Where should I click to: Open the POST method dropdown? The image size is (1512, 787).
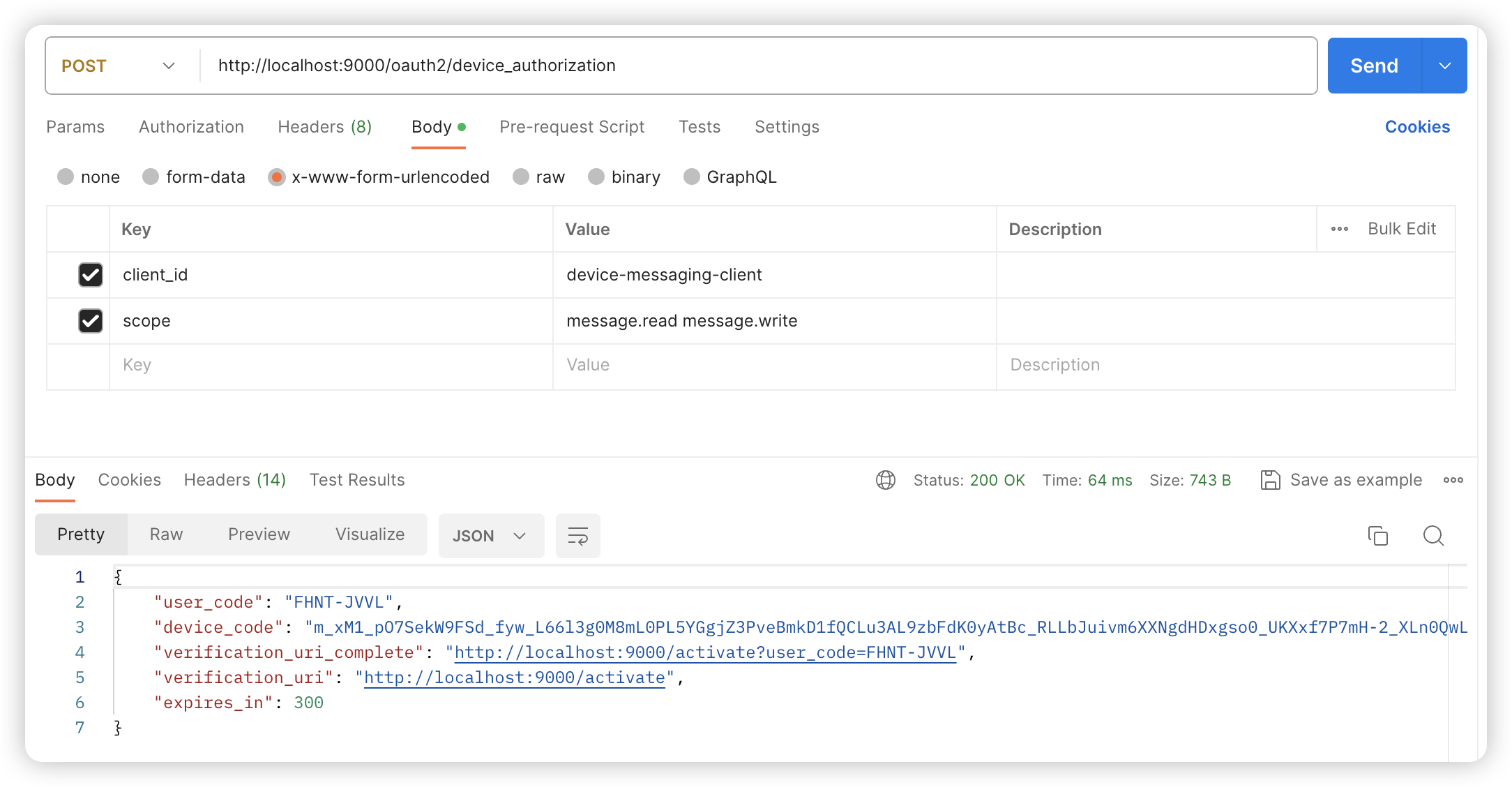point(119,66)
